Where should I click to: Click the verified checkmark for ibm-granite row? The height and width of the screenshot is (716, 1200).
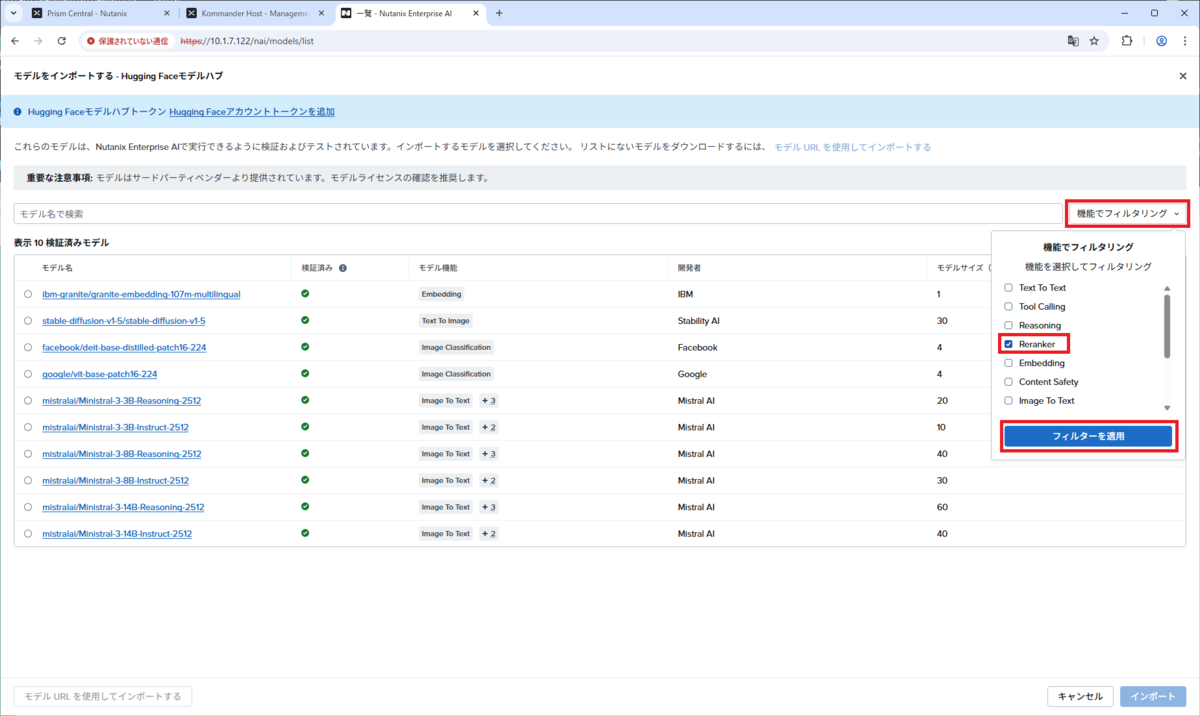[305, 294]
